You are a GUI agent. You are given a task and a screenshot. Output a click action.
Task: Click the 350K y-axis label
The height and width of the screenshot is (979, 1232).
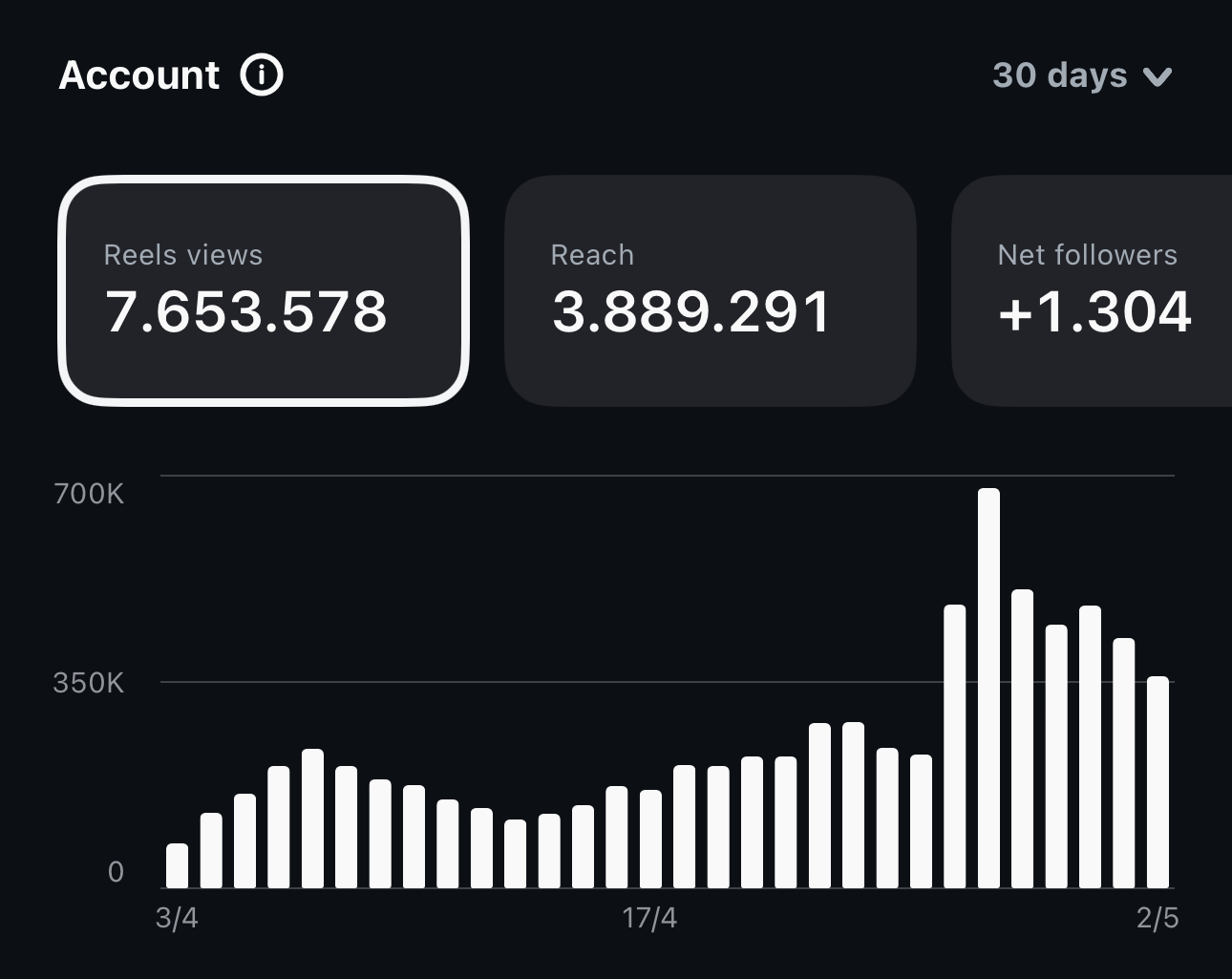[89, 683]
